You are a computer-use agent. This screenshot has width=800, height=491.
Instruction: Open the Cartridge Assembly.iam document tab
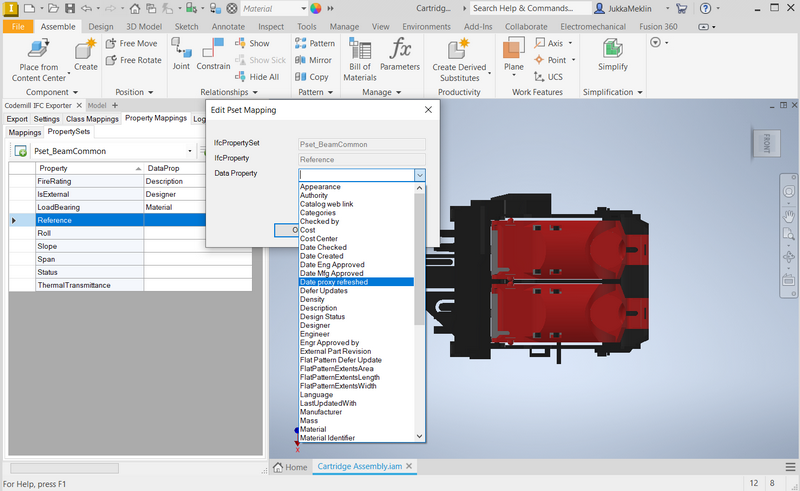(x=359, y=467)
